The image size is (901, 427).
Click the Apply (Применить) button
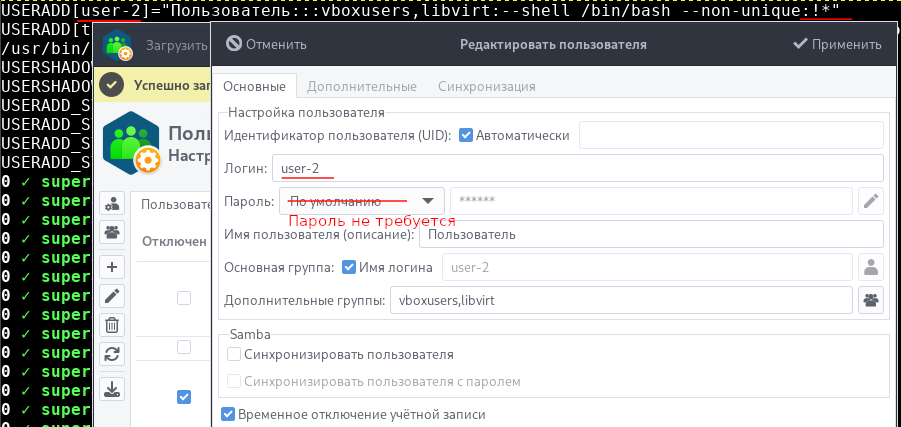click(836, 44)
